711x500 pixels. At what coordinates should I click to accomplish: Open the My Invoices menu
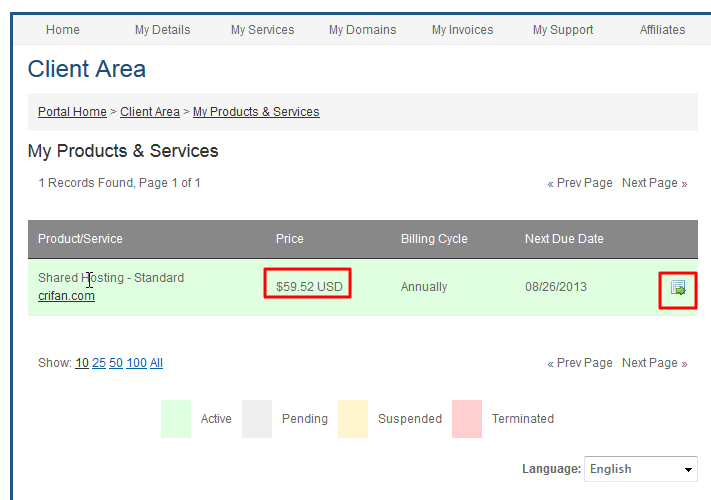[462, 30]
